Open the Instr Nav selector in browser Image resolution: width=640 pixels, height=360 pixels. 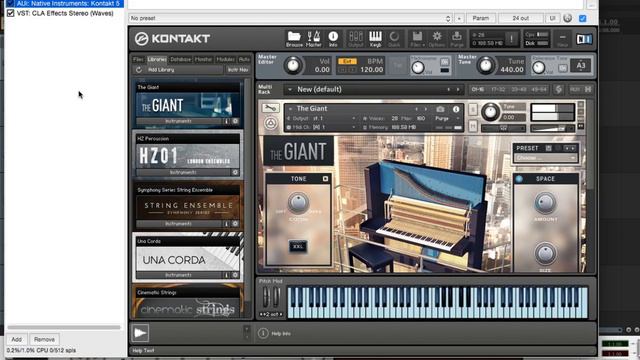pos(238,70)
